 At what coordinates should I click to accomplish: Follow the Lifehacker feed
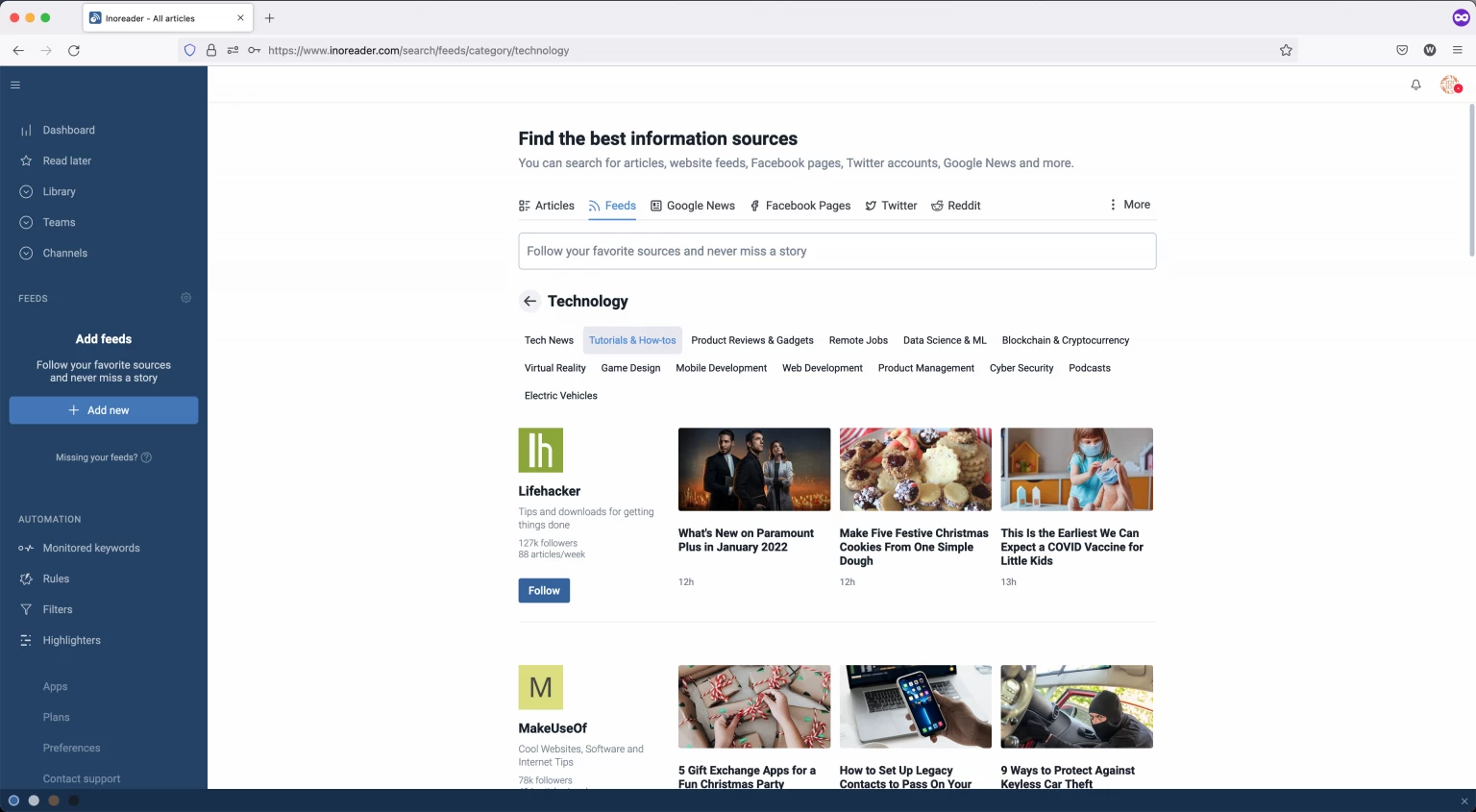pyautogui.click(x=544, y=591)
